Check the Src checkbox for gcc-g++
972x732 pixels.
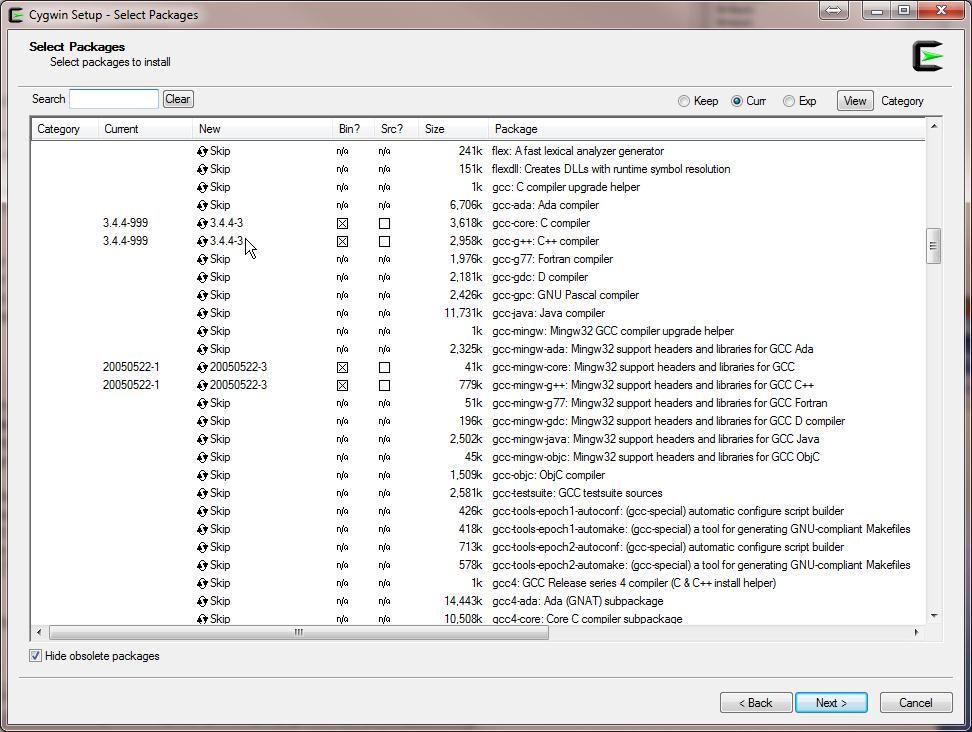(x=384, y=241)
